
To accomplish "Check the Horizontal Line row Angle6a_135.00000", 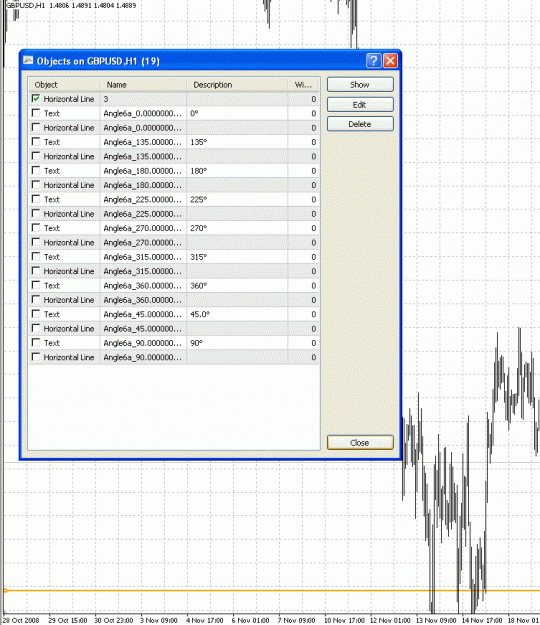I will (x=36, y=156).
